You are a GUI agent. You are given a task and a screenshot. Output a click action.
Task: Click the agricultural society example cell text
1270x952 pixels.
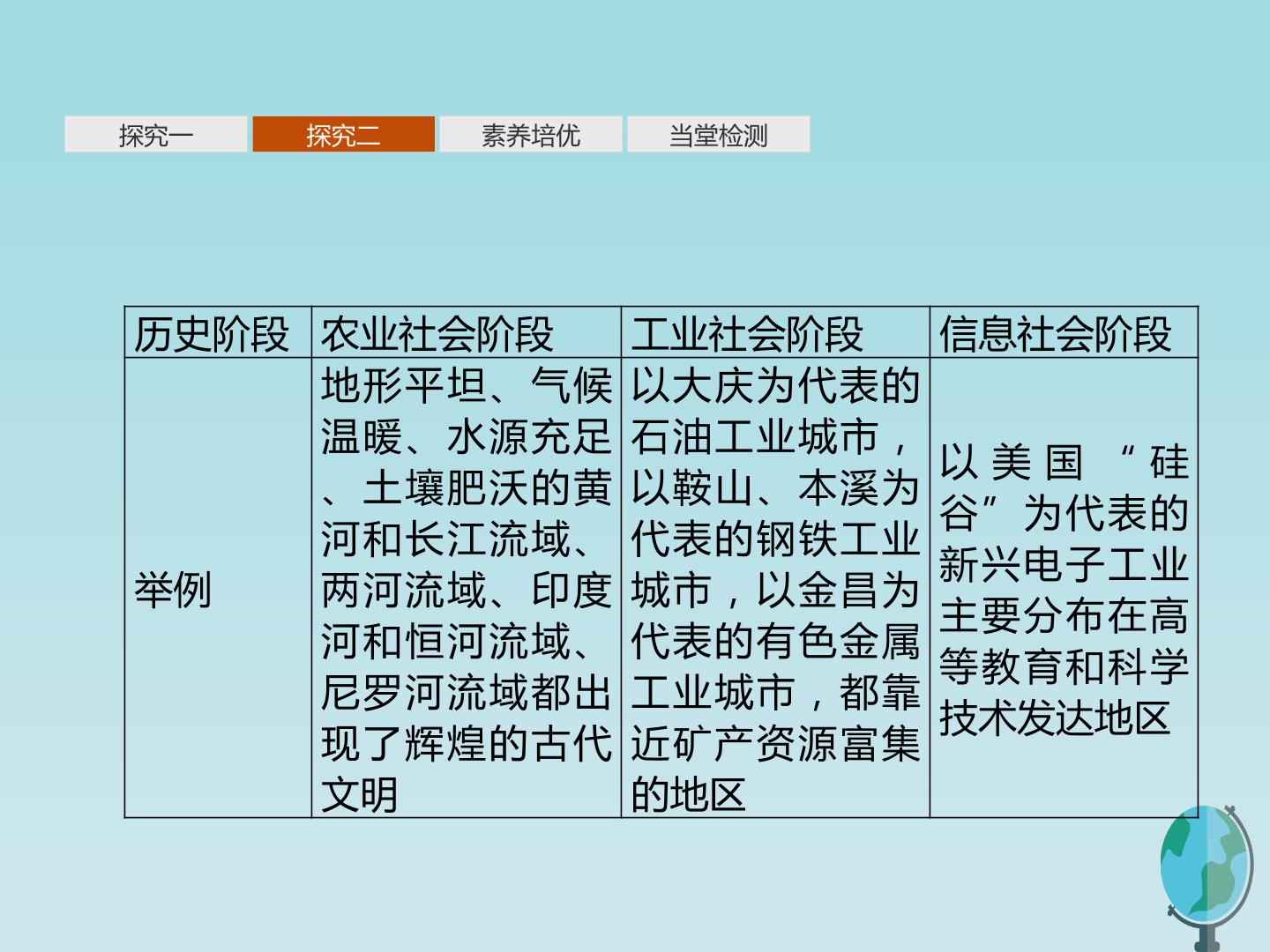466,588
